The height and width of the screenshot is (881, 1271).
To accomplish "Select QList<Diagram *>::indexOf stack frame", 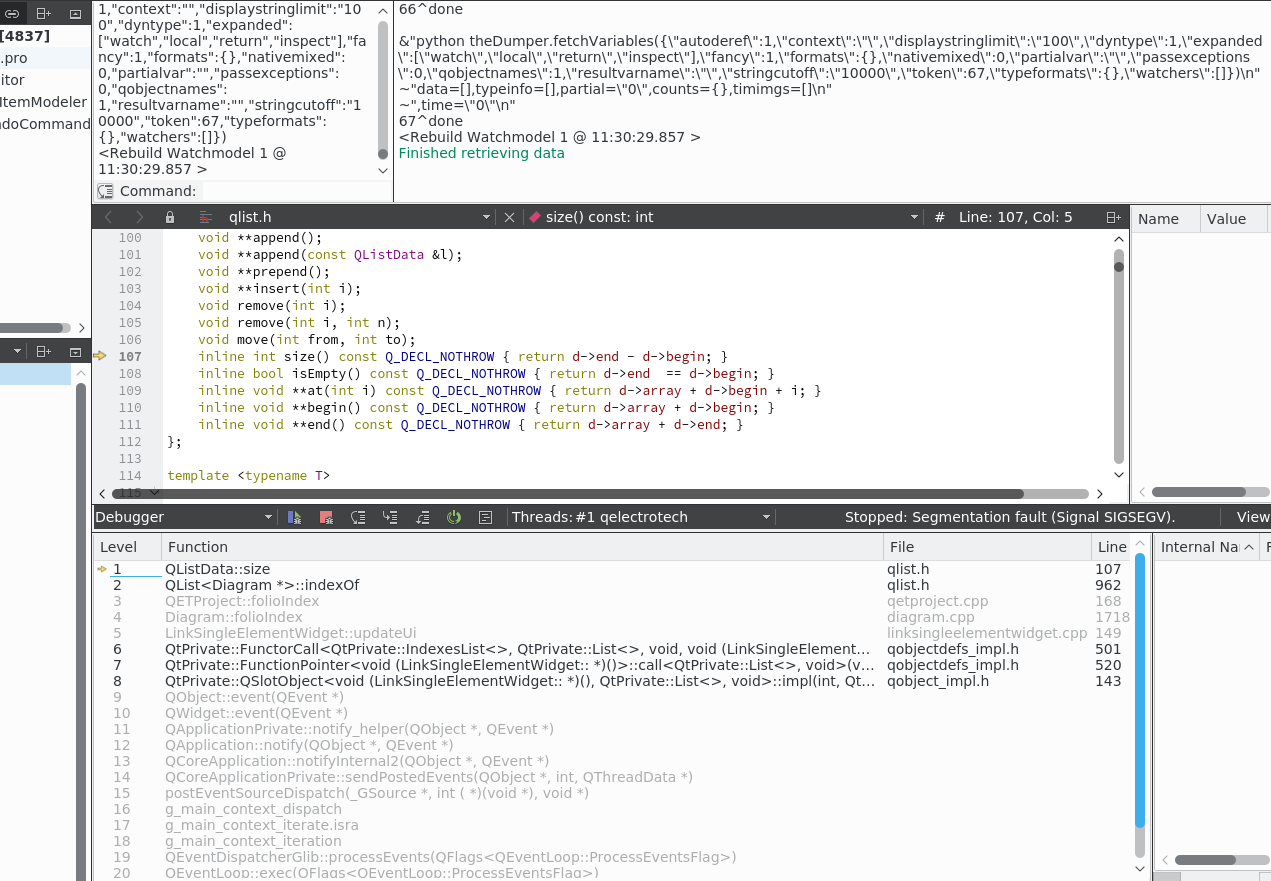I will pos(262,585).
